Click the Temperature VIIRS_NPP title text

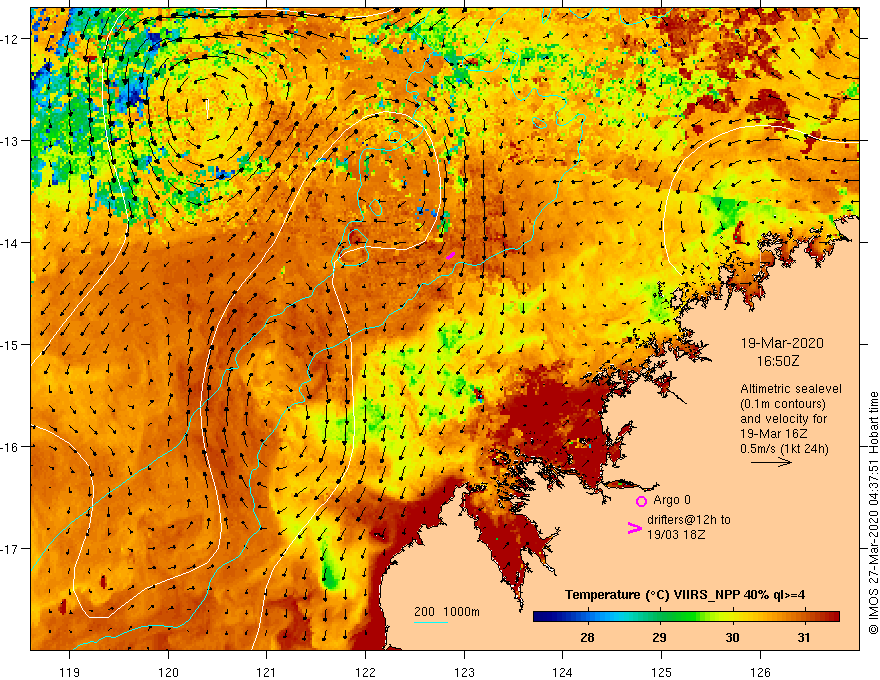[x=685, y=595]
